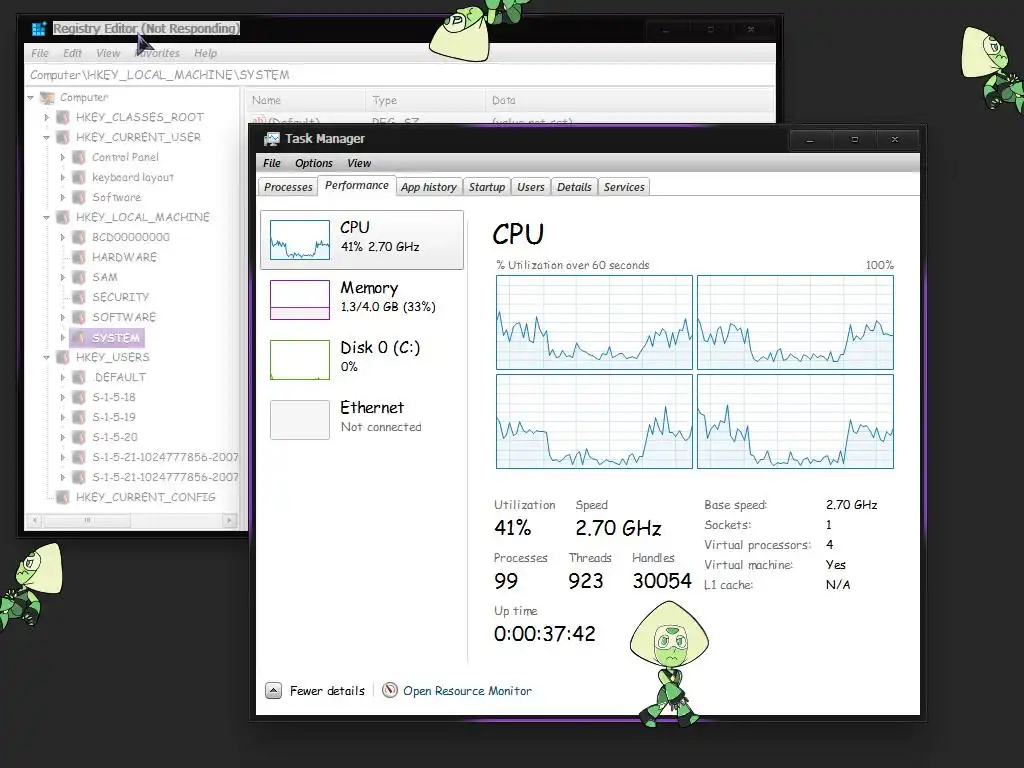Click the Task Manager title bar icon
1024x768 pixels.
[x=272, y=138]
